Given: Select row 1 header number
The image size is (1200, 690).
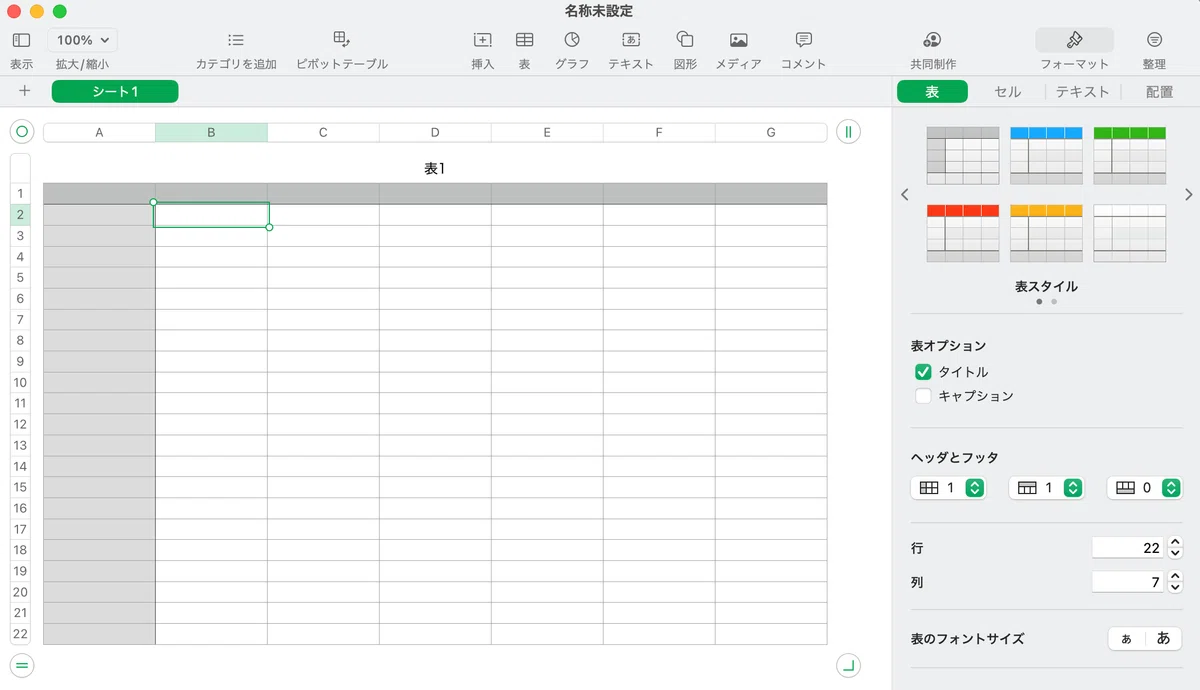Looking at the screenshot, I should pos(20,193).
